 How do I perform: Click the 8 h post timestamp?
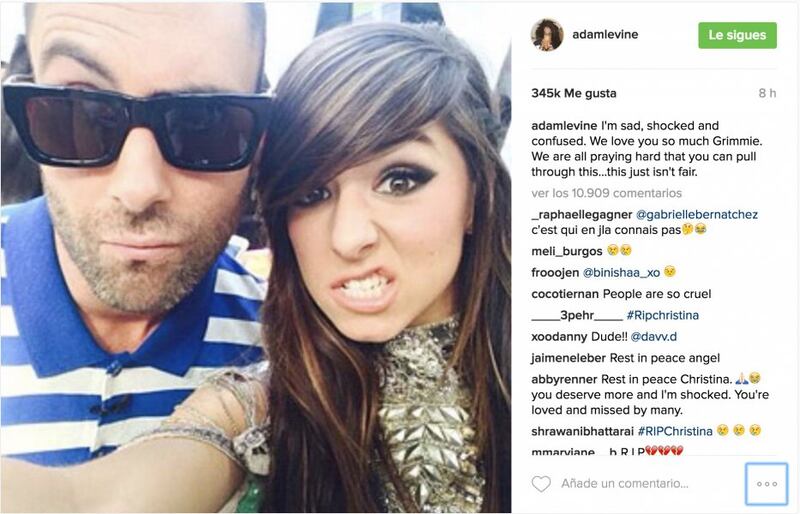pos(767,93)
